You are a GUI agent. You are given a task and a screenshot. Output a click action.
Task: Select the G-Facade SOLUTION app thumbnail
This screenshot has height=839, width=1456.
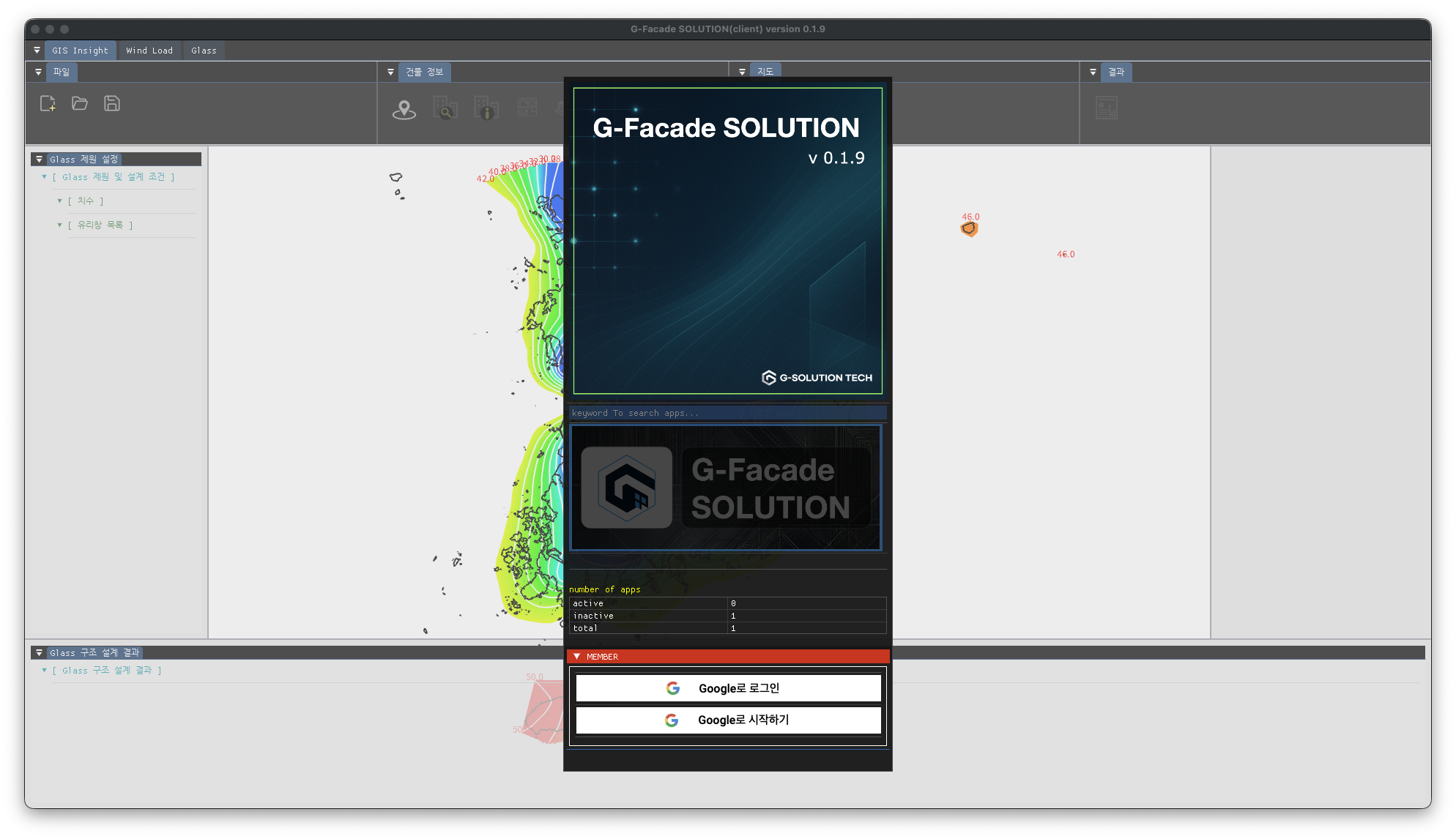tap(725, 488)
